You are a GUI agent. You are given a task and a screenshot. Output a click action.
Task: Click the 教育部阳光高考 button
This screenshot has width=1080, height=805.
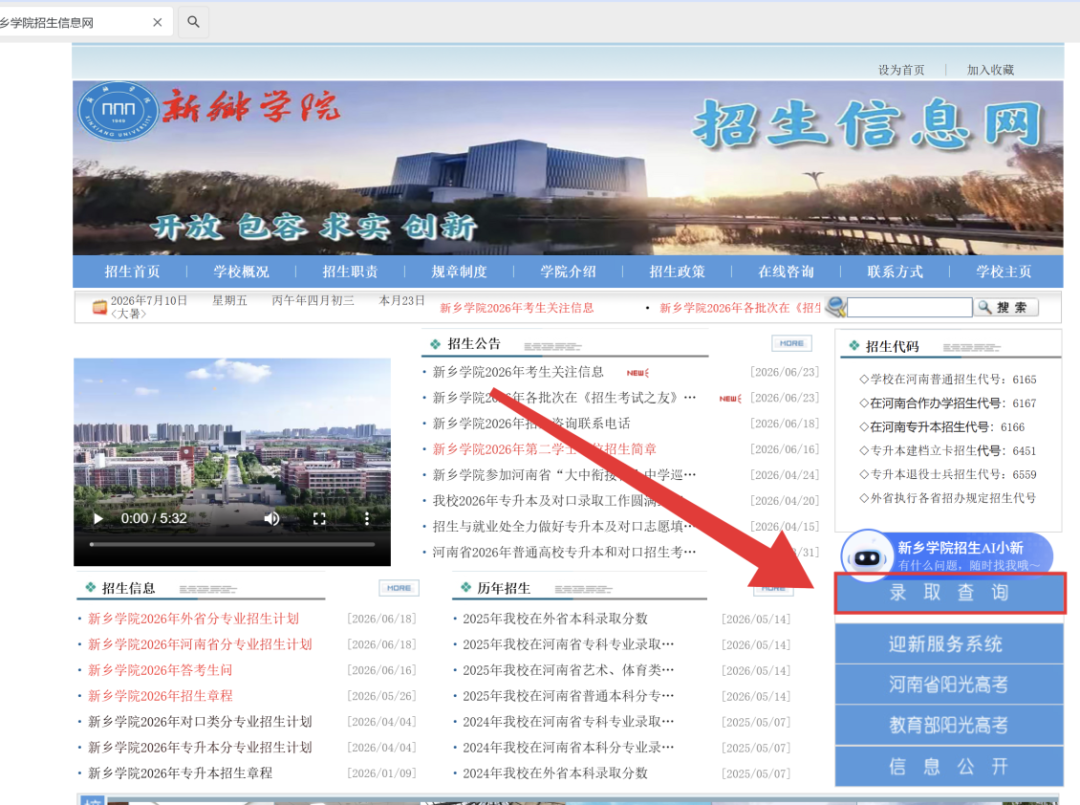(x=949, y=725)
